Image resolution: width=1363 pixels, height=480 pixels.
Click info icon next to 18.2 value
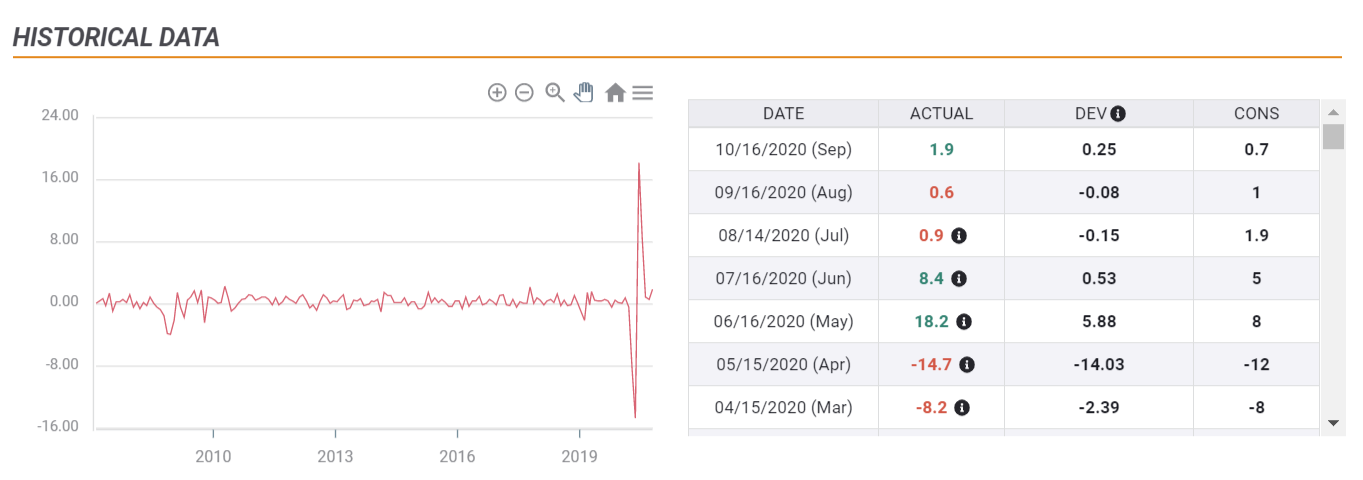tap(964, 322)
